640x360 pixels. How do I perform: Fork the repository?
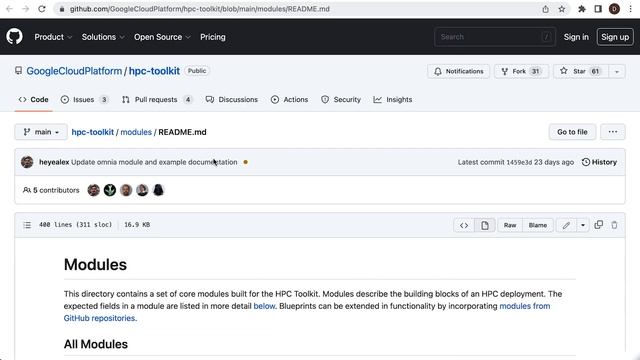pos(521,71)
